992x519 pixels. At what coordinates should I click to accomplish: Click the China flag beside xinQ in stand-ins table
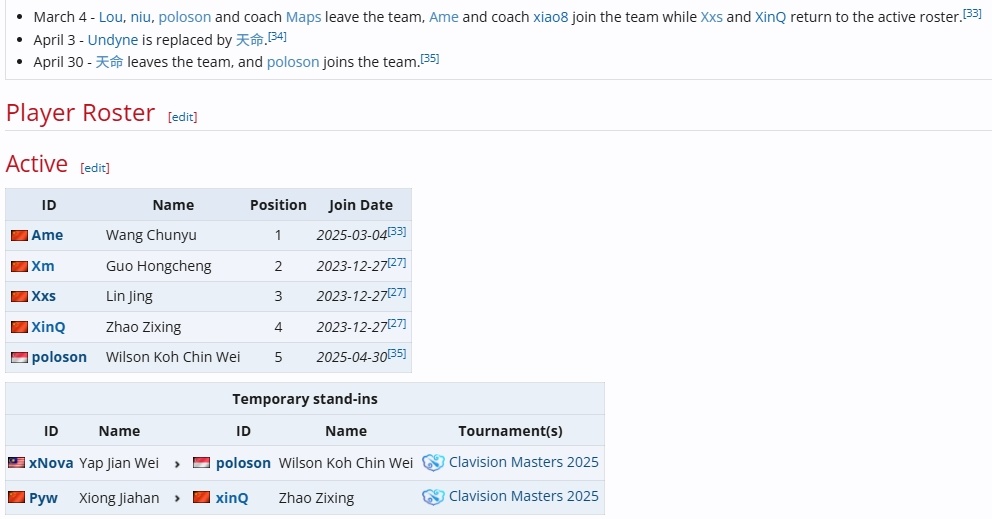point(201,497)
